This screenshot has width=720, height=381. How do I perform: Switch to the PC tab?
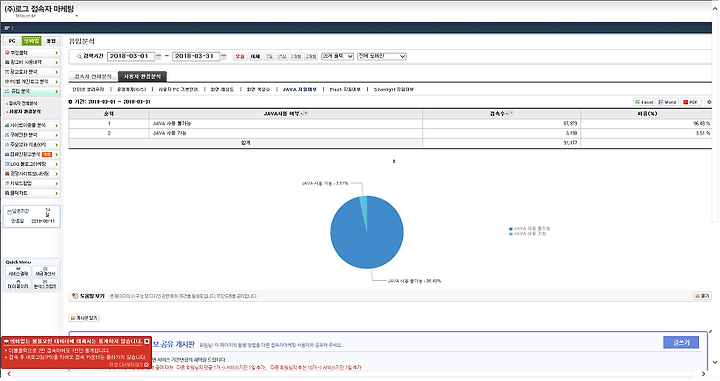pos(12,41)
